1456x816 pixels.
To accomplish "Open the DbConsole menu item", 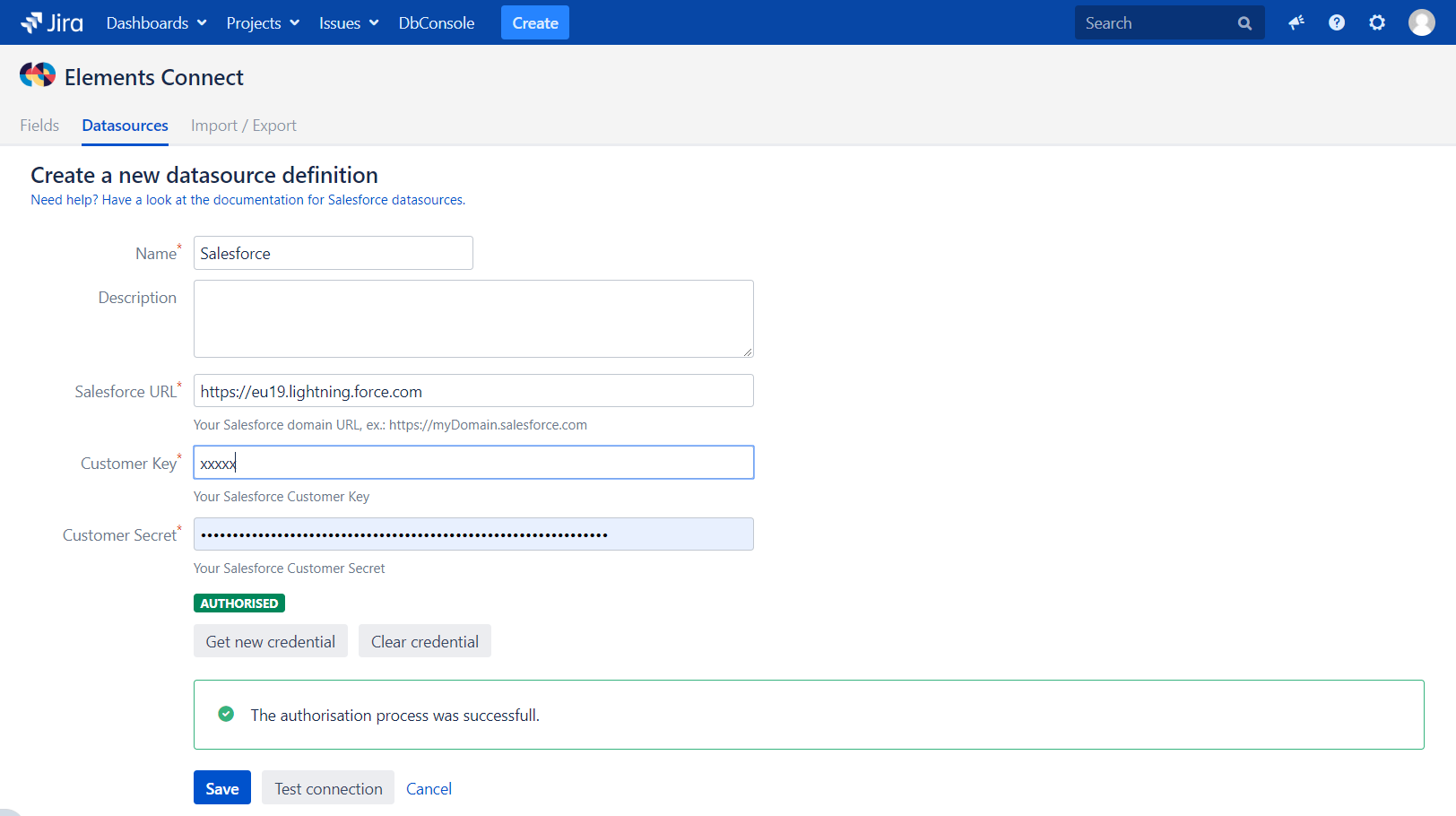I will [x=437, y=23].
